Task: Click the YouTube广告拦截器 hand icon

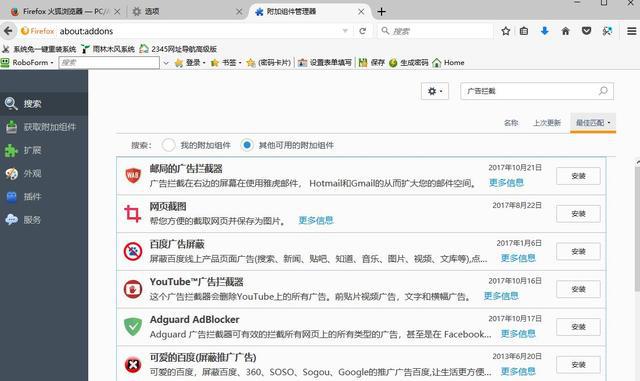Action: click(133, 289)
